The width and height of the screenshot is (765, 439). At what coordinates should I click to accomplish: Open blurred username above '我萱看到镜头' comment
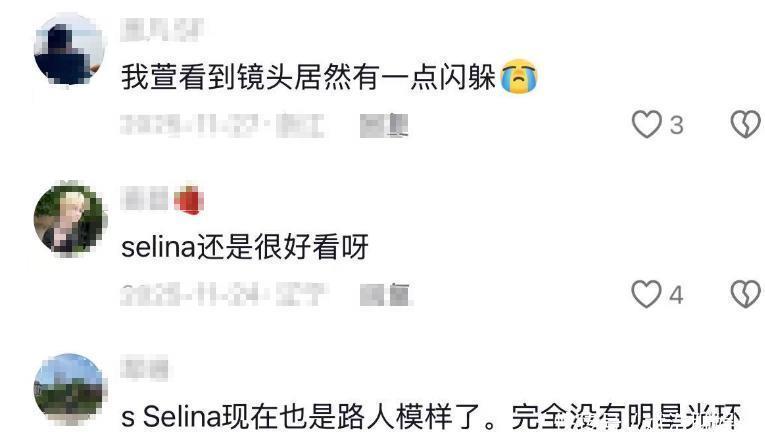click(x=162, y=30)
